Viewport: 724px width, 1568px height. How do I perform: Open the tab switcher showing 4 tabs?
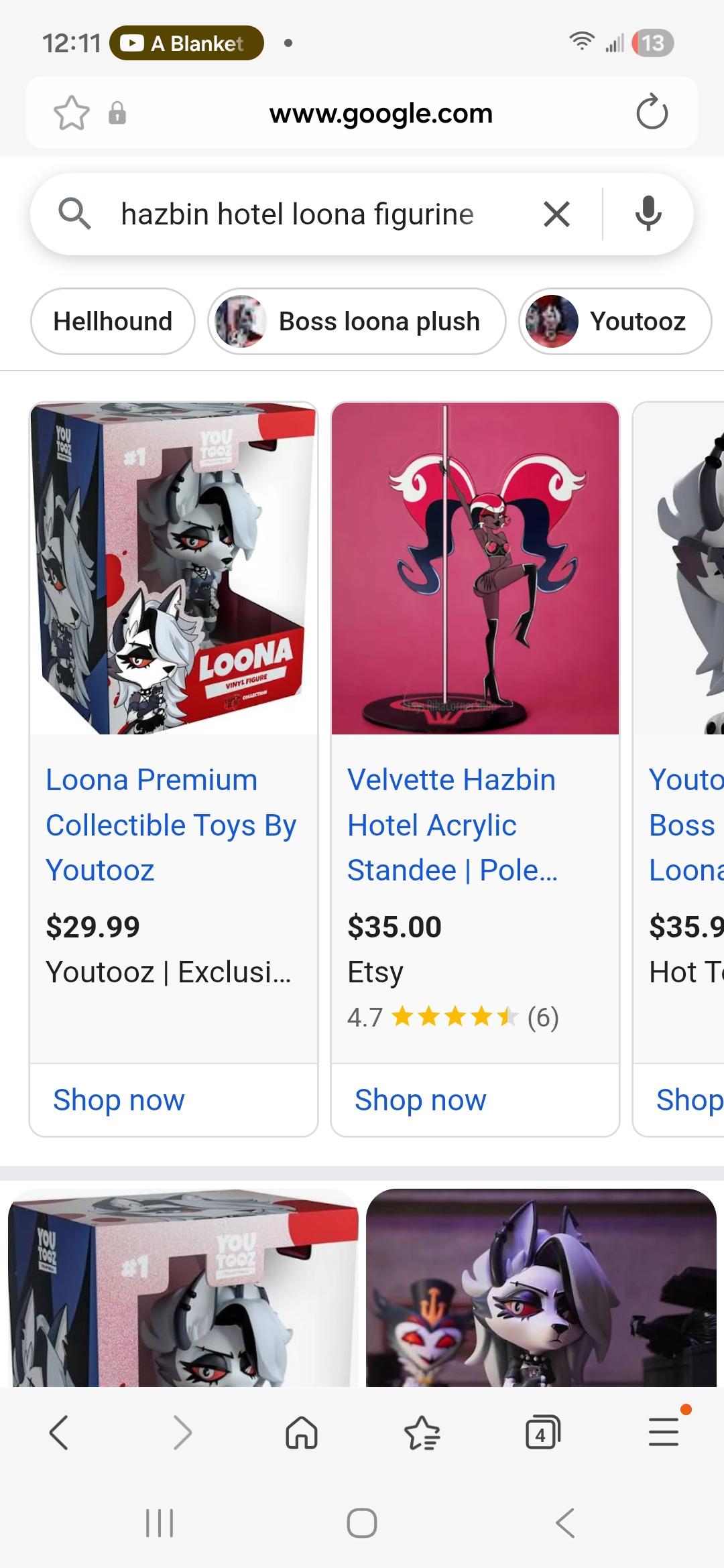pos(542,1433)
